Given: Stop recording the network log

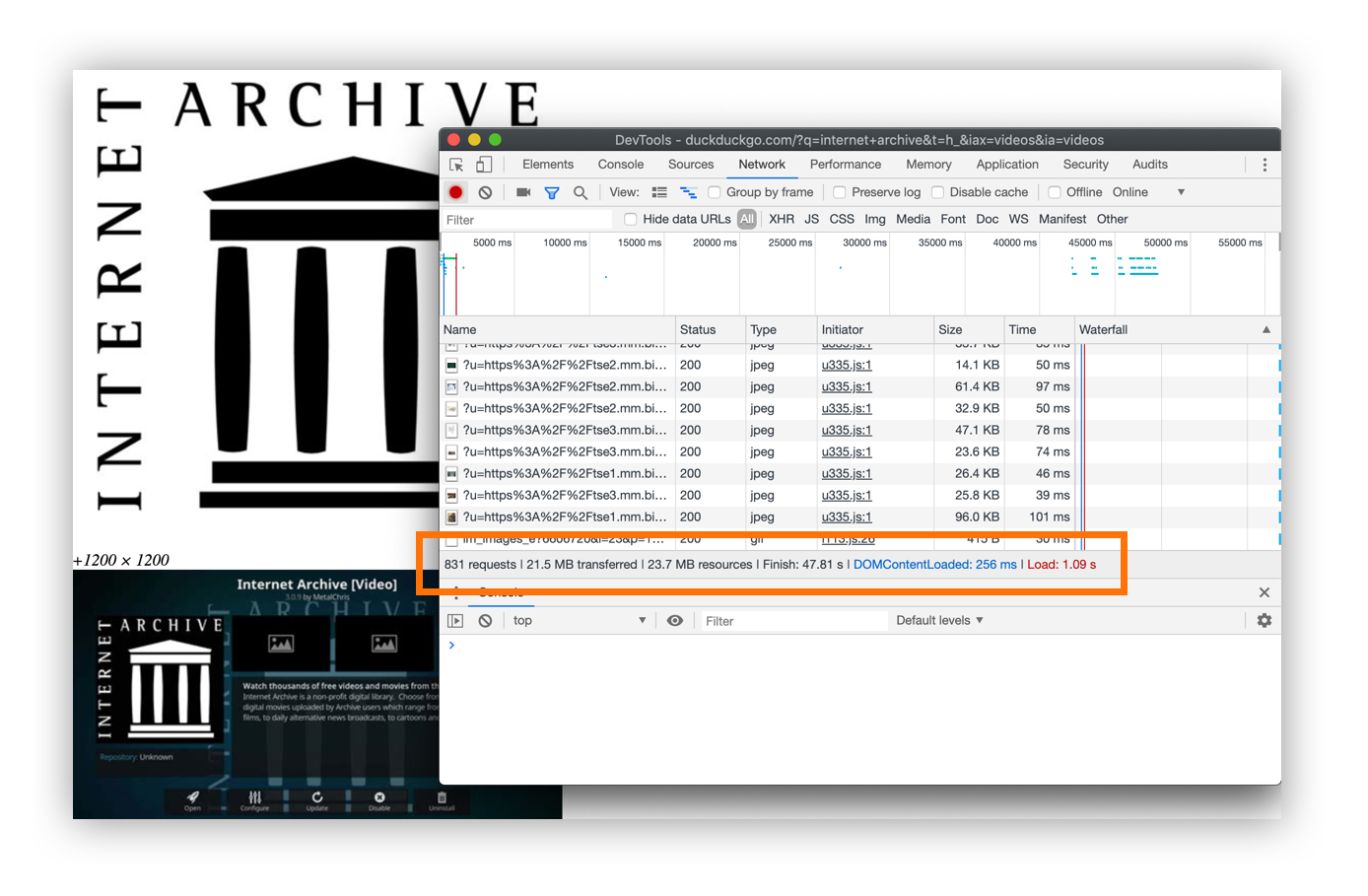Looking at the screenshot, I should click(455, 192).
